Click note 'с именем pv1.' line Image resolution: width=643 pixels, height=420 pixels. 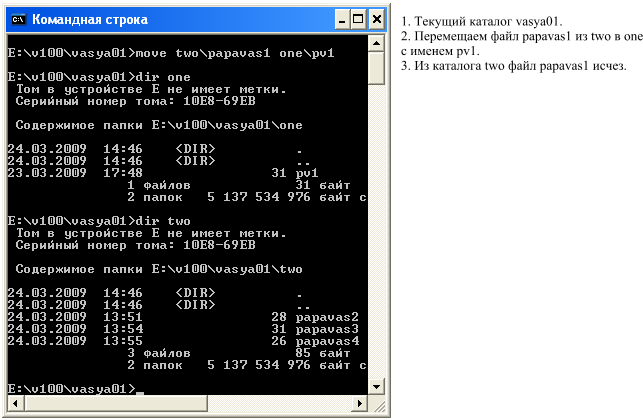click(x=440, y=51)
